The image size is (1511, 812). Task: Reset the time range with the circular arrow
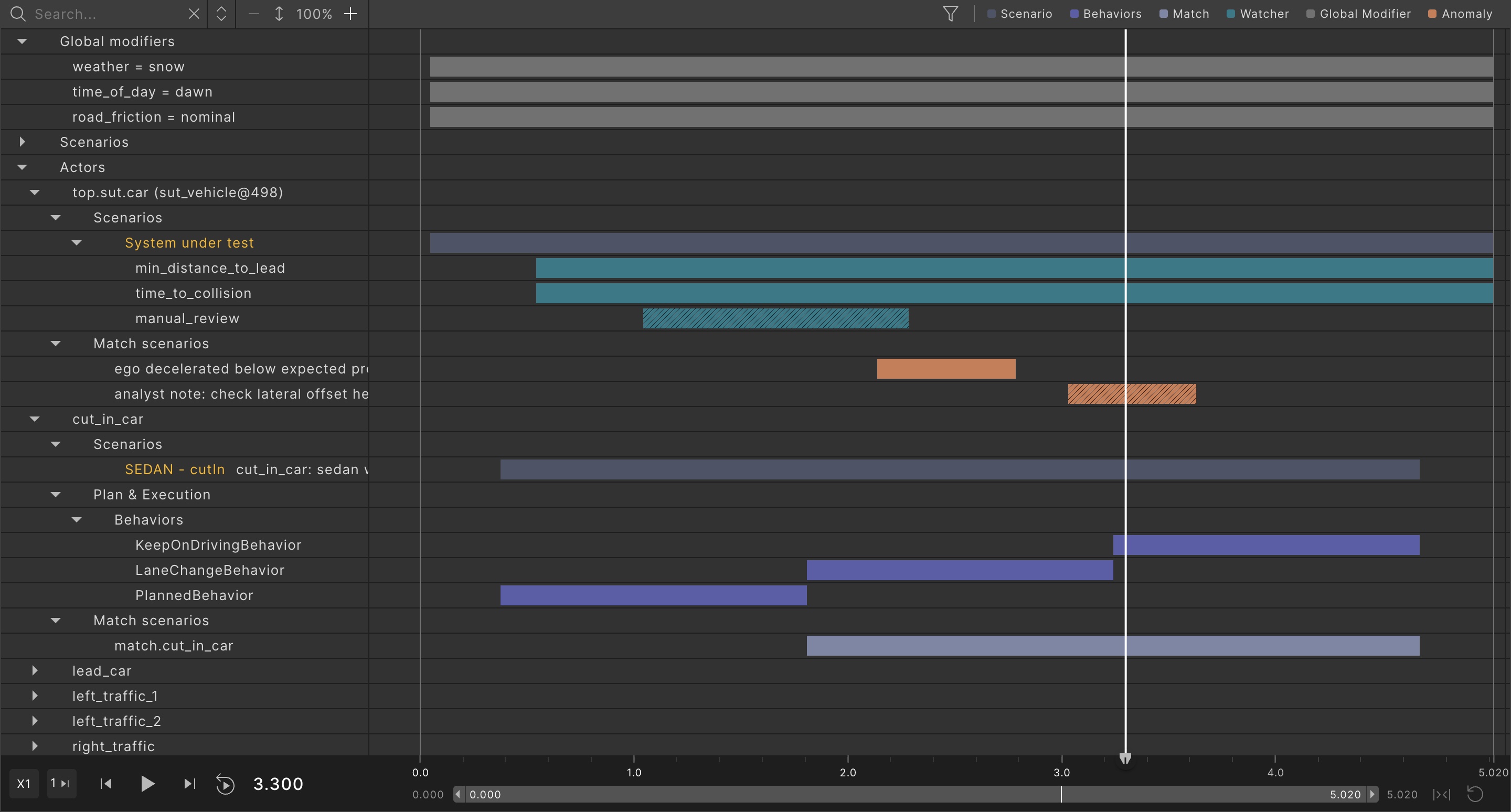(1475, 794)
